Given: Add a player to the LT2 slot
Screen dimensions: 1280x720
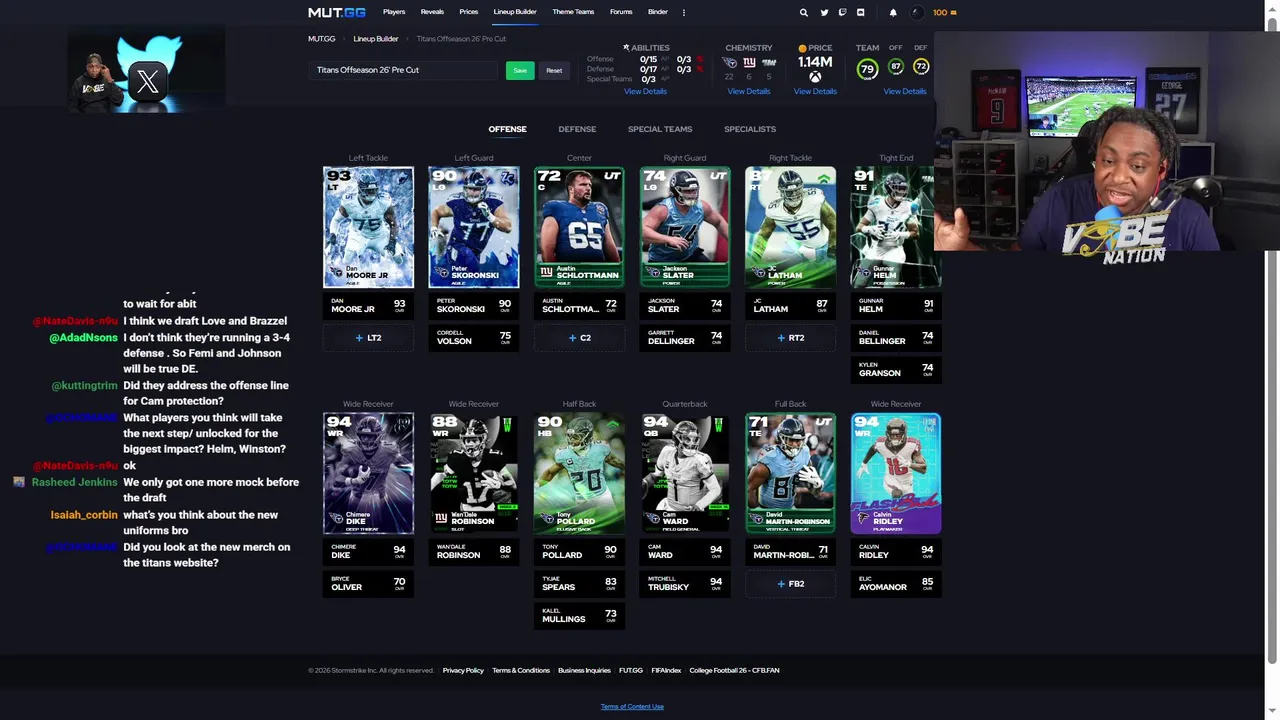Looking at the screenshot, I should 368,338.
